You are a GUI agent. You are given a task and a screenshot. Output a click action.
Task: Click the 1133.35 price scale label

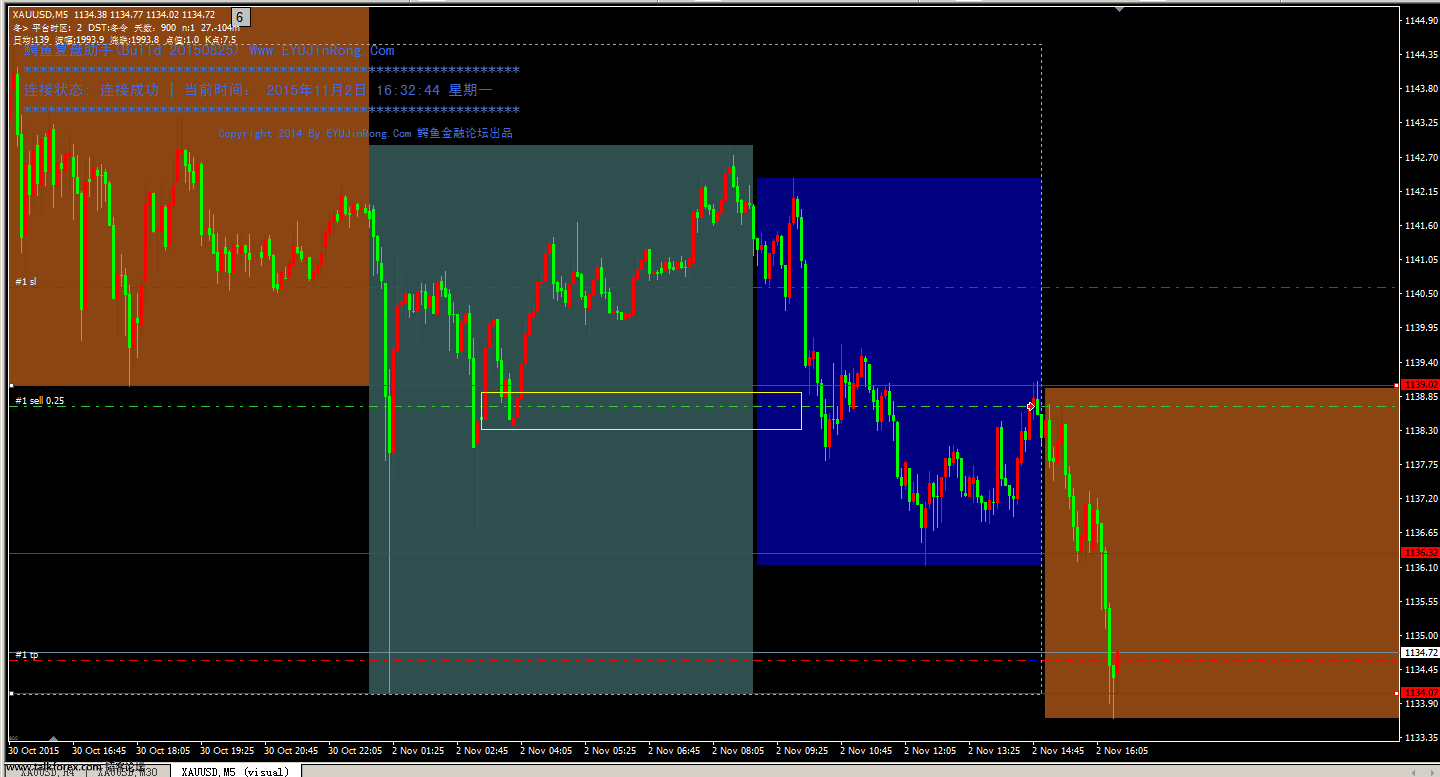(x=1420, y=738)
